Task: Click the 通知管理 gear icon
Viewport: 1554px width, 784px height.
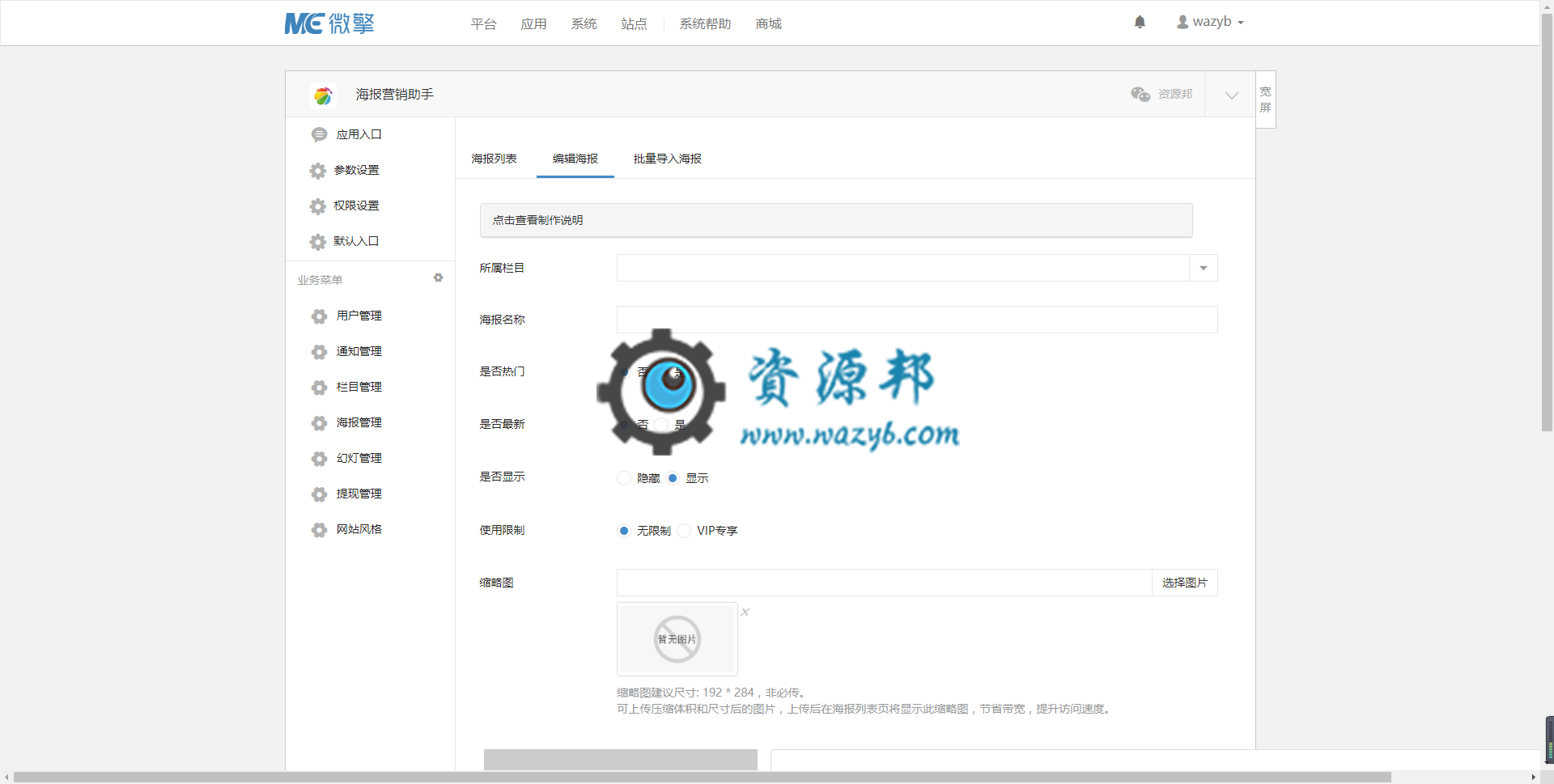Action: point(319,352)
